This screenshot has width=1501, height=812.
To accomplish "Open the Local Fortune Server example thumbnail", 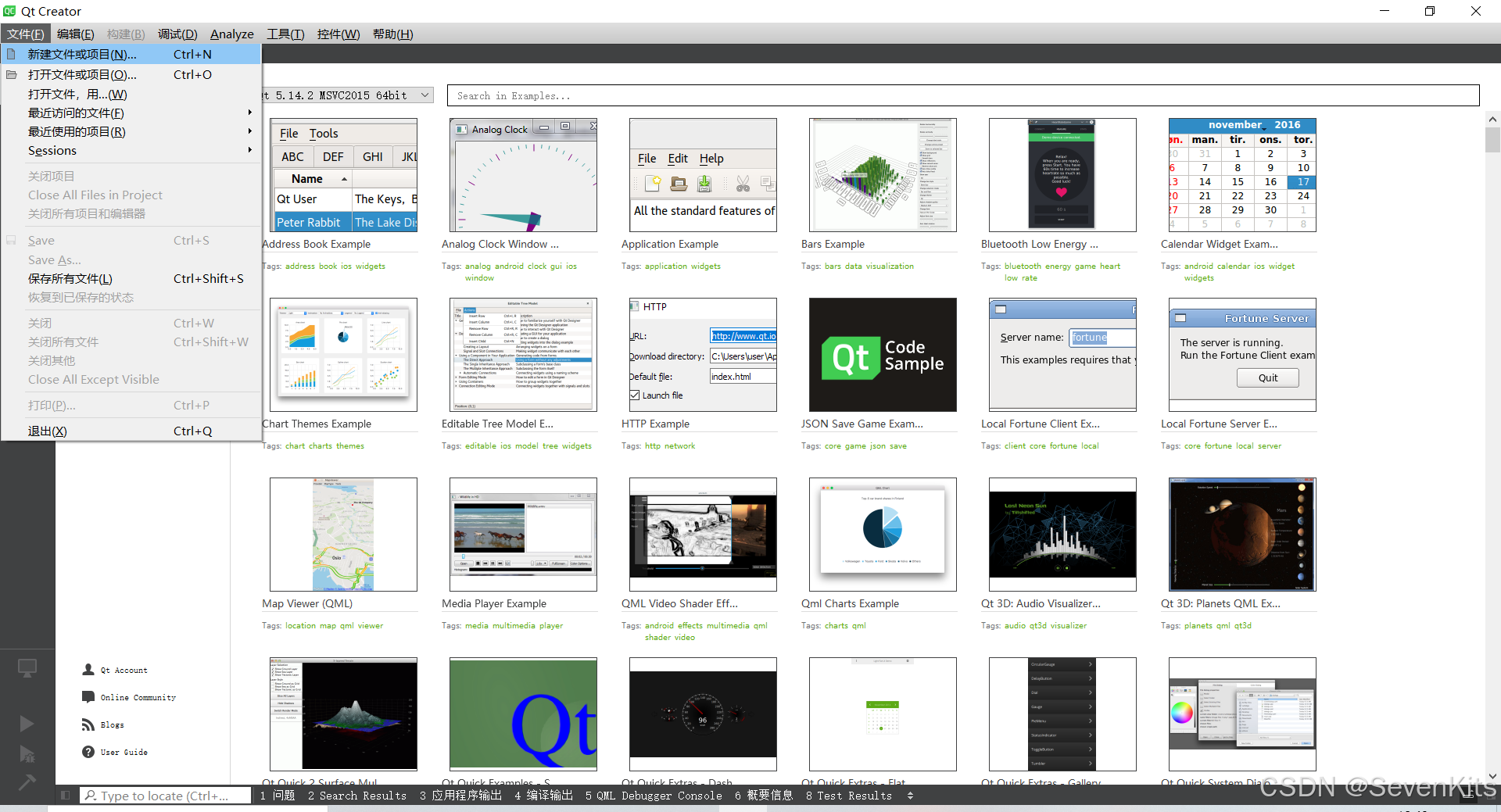I will click(1242, 355).
